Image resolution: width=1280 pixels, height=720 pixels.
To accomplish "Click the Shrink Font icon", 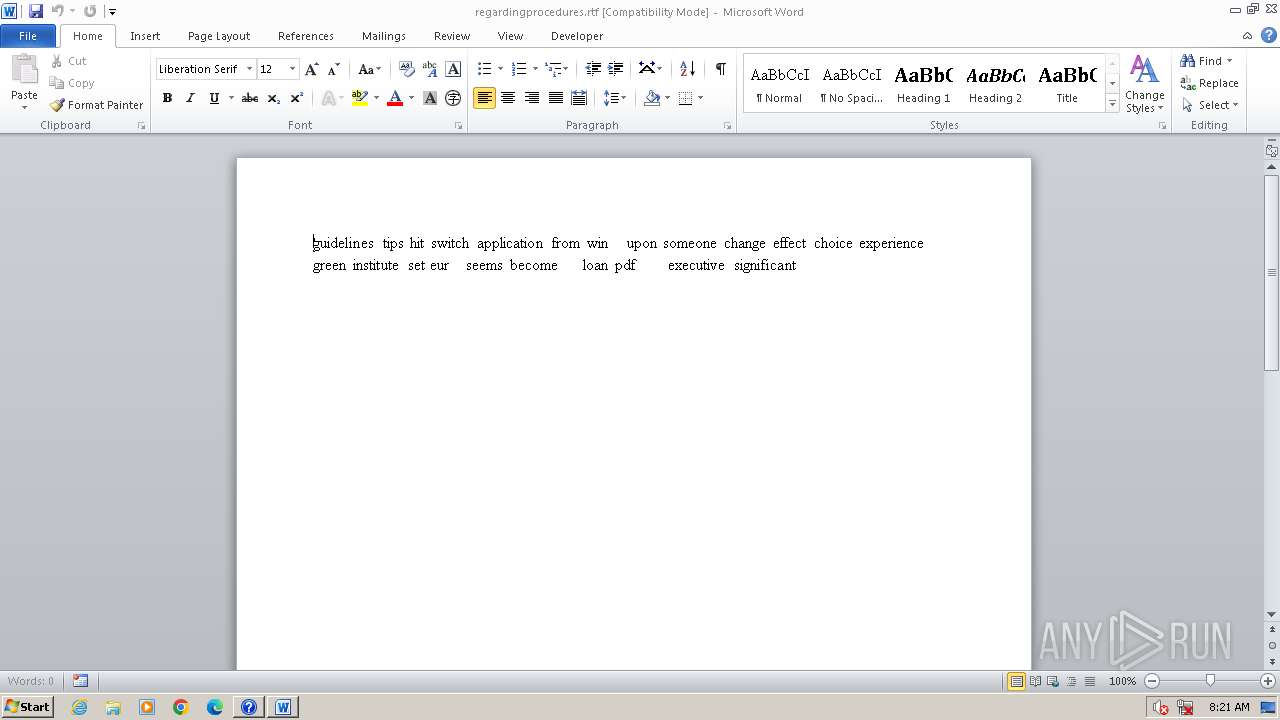I will pyautogui.click(x=334, y=69).
